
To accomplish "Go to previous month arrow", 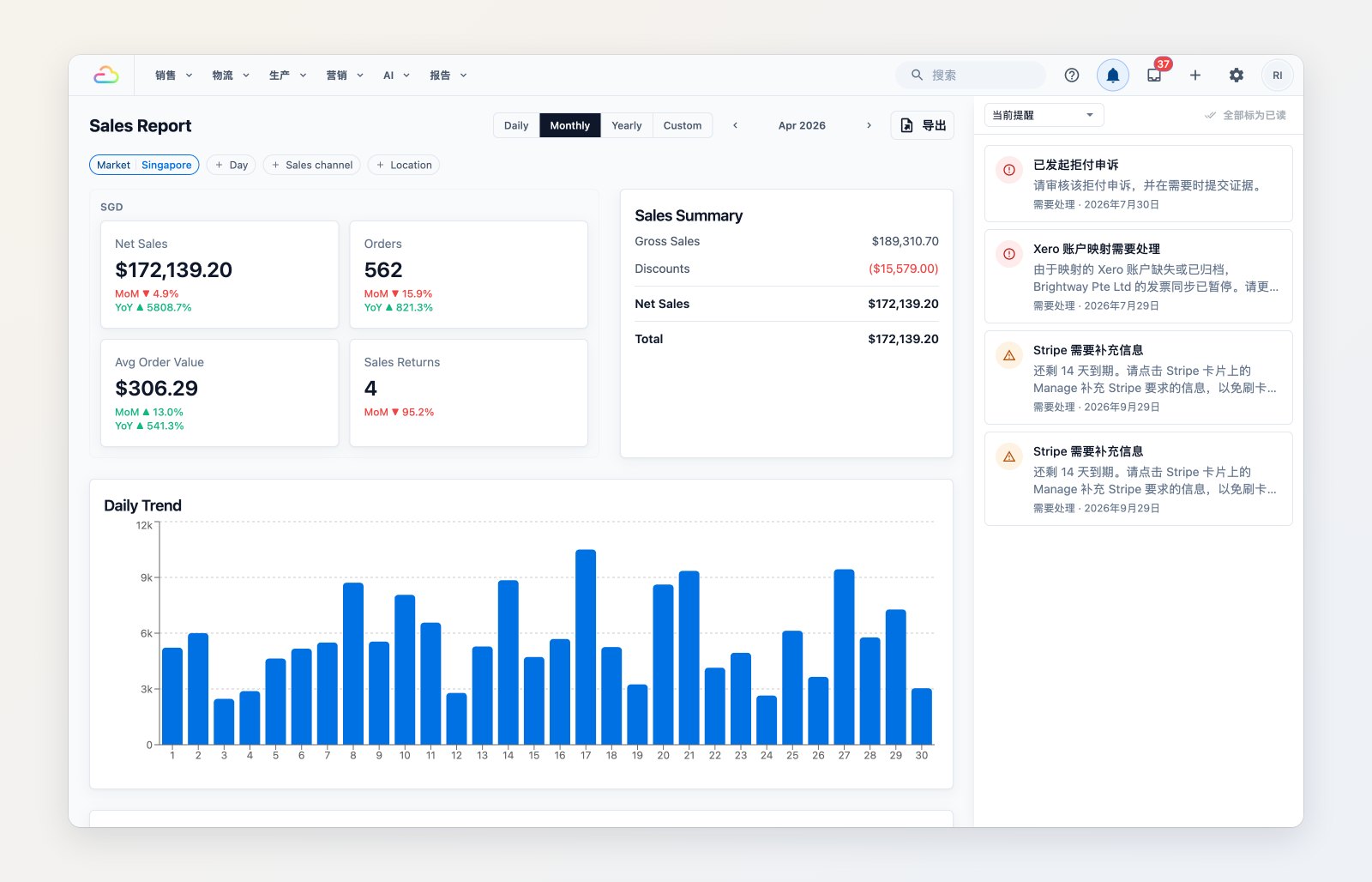I will coord(735,125).
